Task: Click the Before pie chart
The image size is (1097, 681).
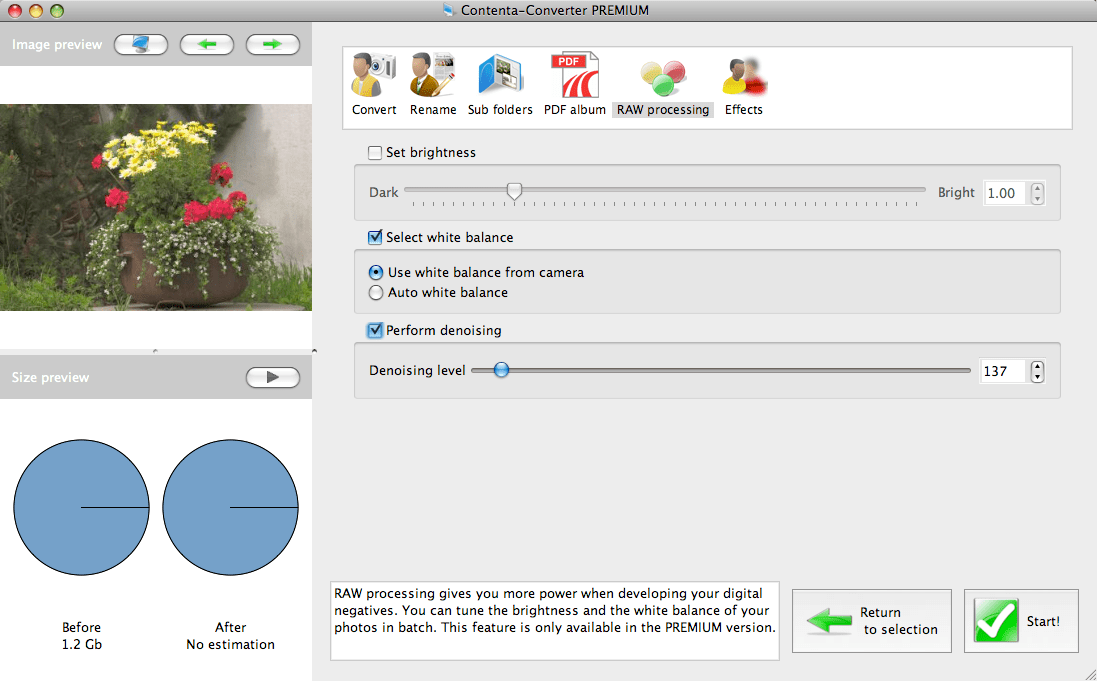Action: click(x=81, y=507)
